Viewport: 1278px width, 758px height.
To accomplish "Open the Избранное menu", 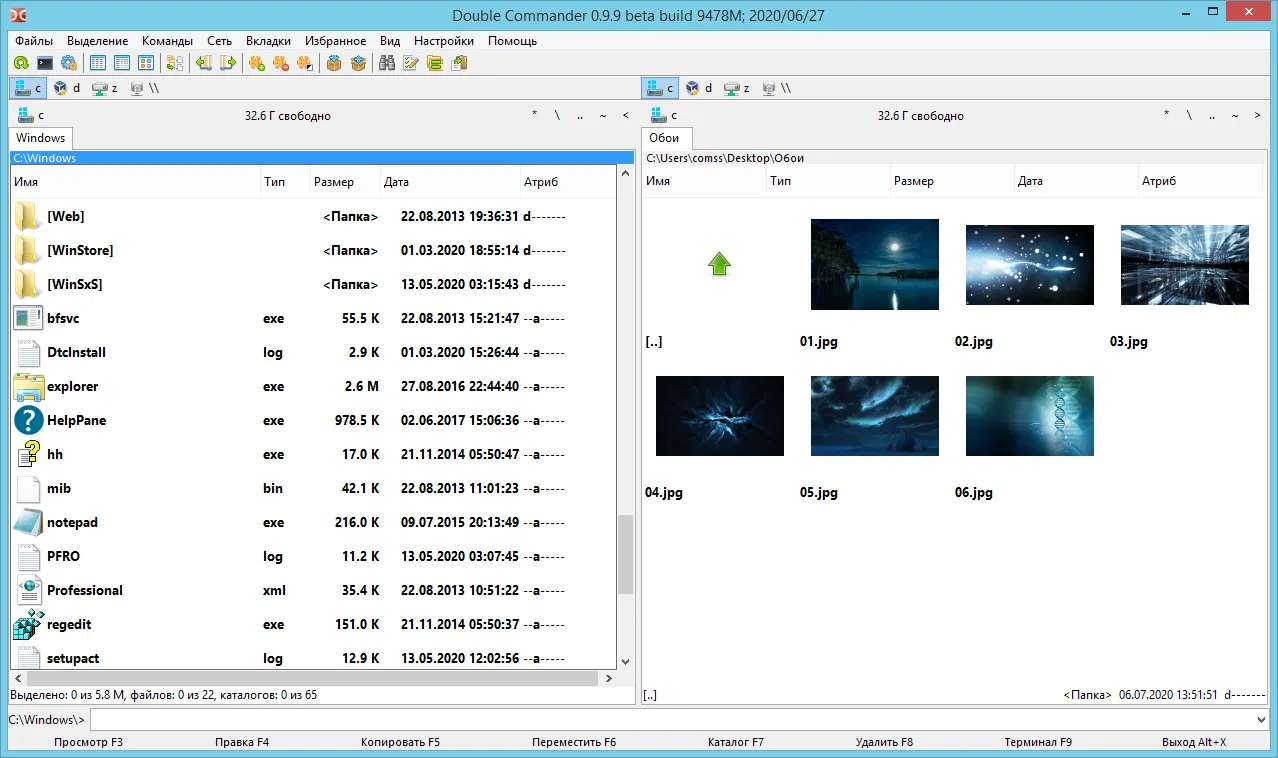I will 336,41.
